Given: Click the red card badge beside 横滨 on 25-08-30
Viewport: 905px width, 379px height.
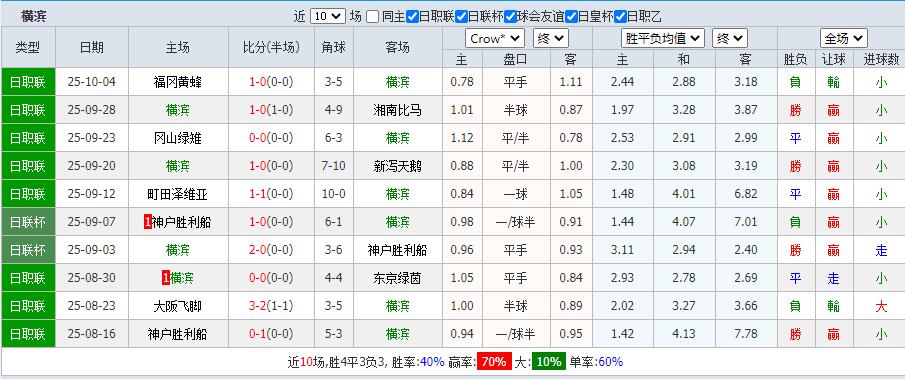Looking at the screenshot, I should [x=166, y=278].
